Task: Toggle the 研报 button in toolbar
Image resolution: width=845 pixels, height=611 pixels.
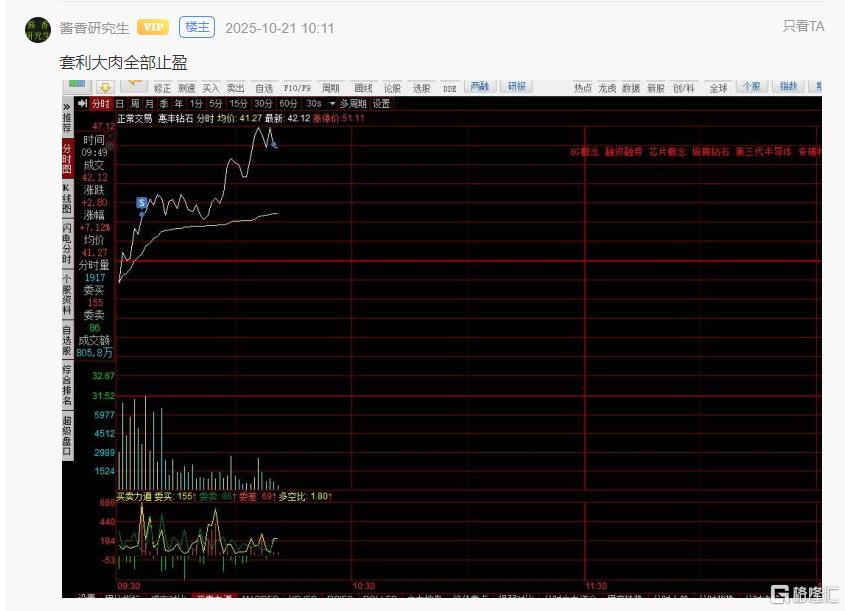Action: click(515, 87)
